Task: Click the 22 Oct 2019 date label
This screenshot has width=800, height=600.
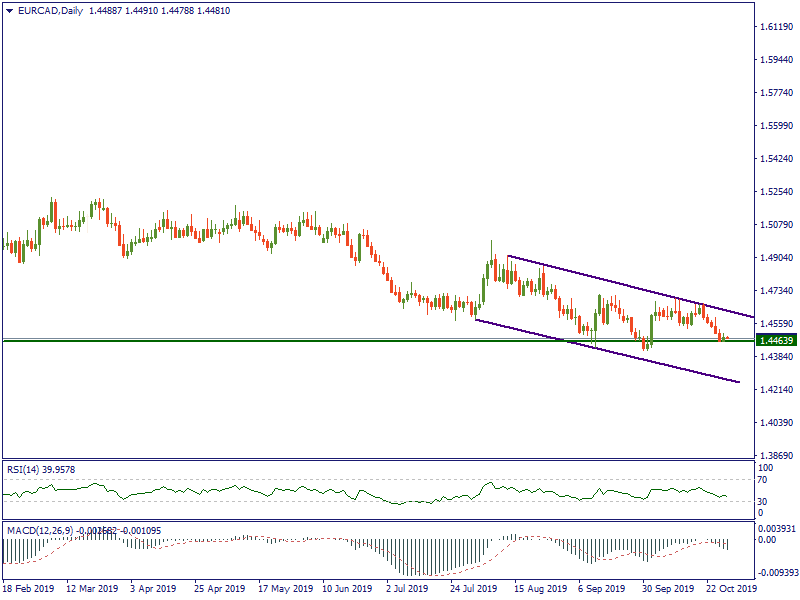Action: 732,589
